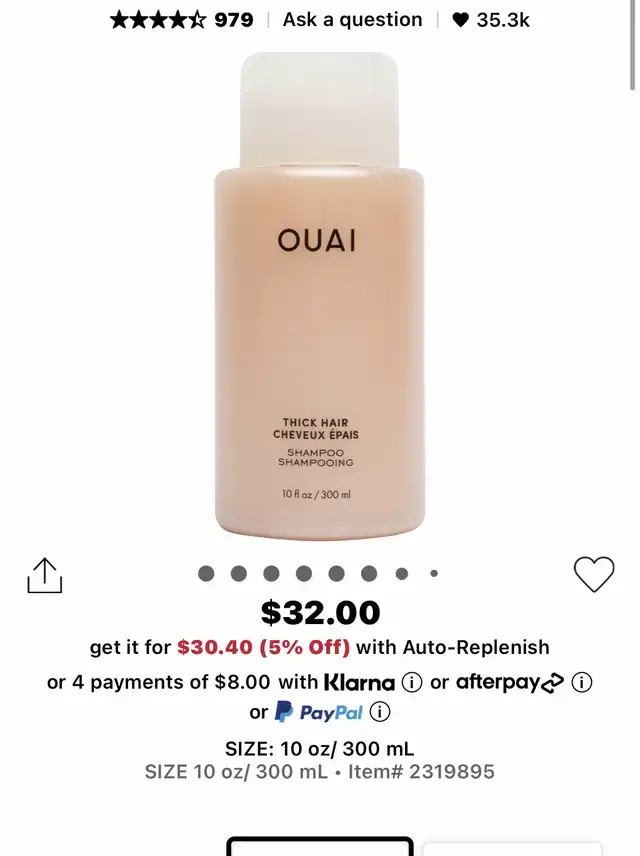Open Klarna info icon

coord(412,682)
